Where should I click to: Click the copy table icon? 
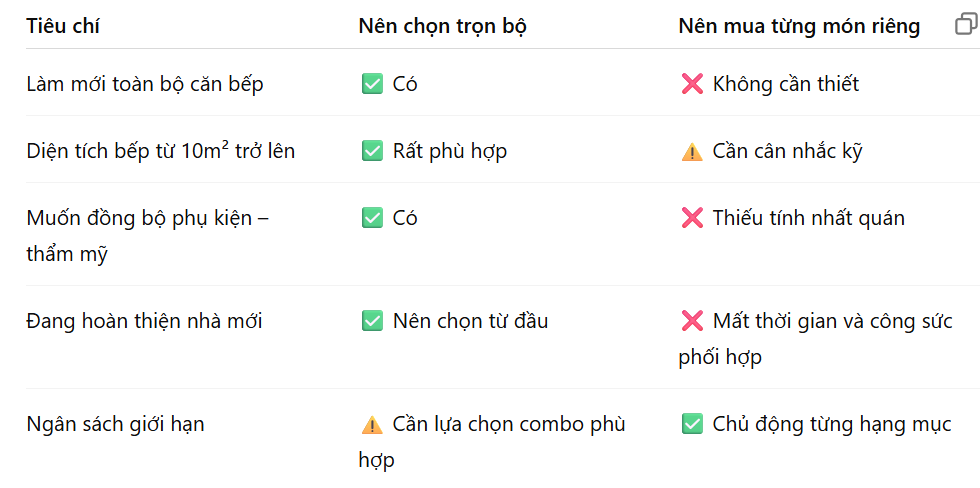[x=967, y=24]
